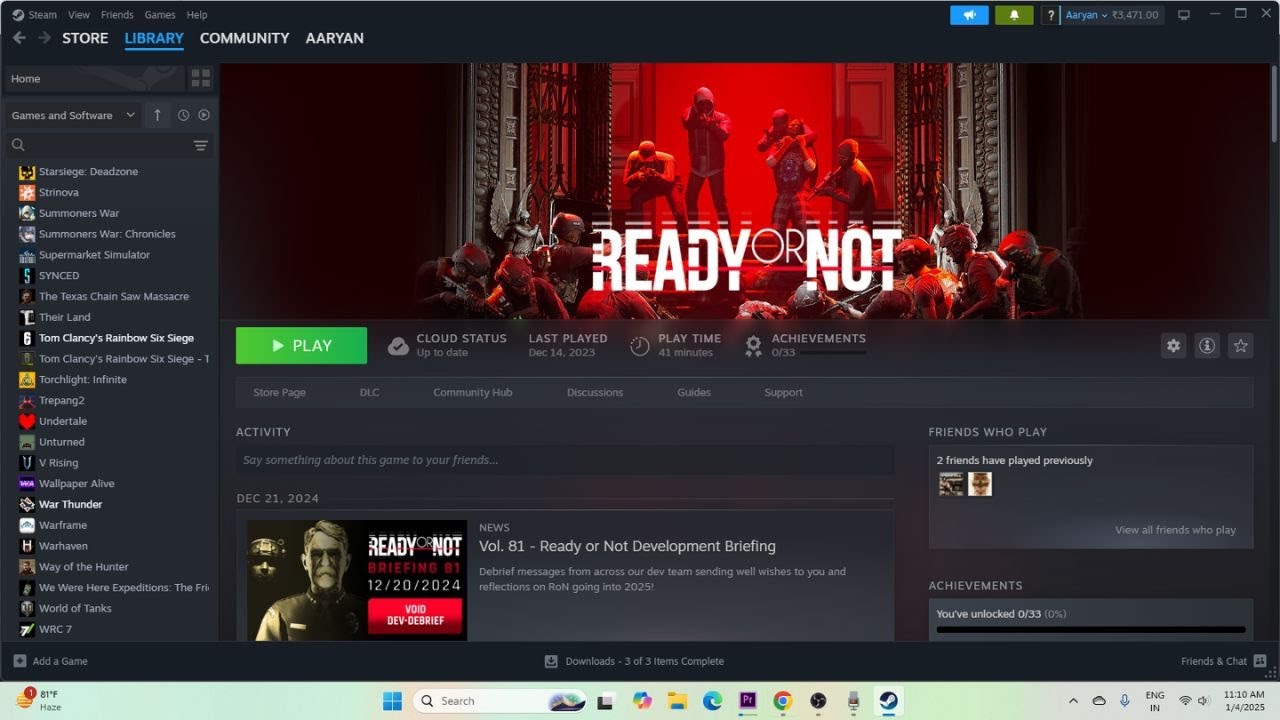Go back with the left arrow
Screen dimensions: 1280x720
click(19, 38)
